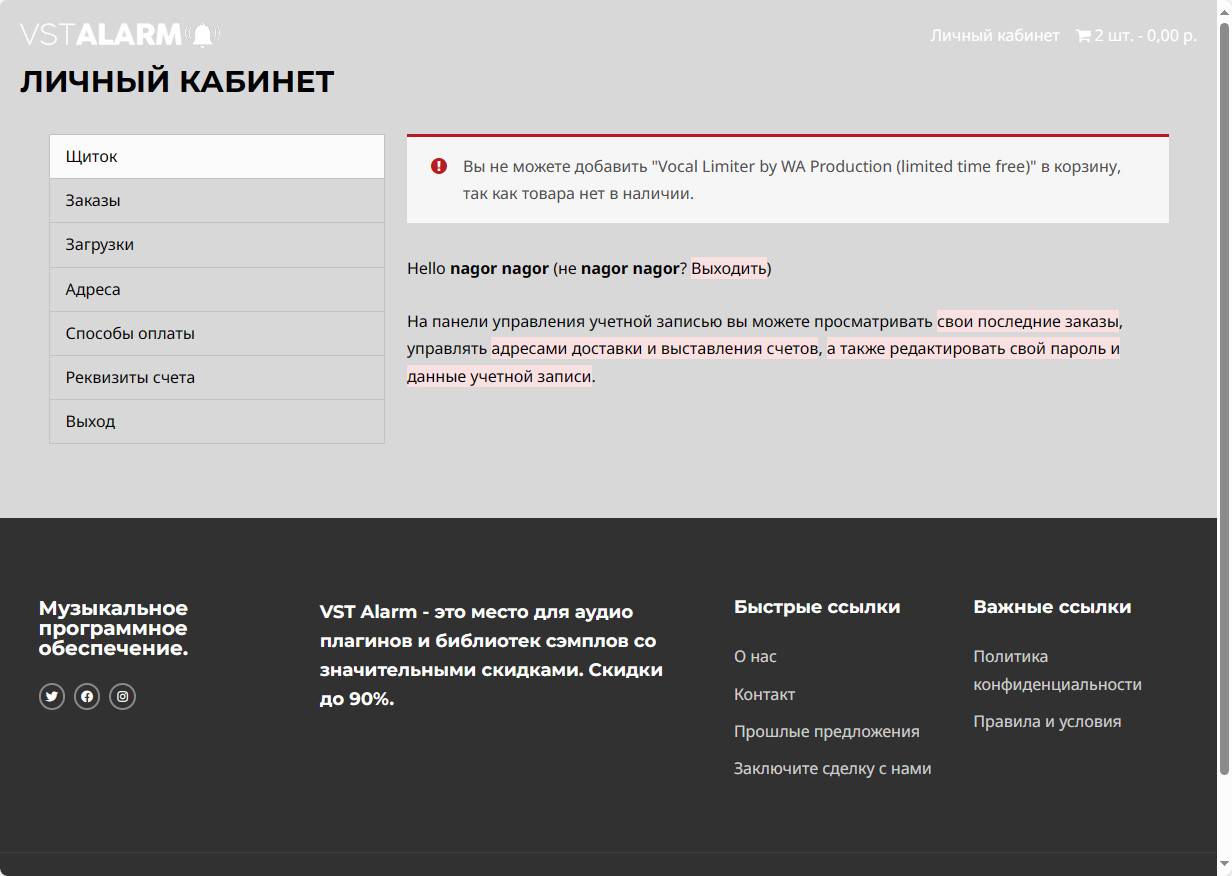
Task: Open Контакт footer link
Action: (765, 694)
